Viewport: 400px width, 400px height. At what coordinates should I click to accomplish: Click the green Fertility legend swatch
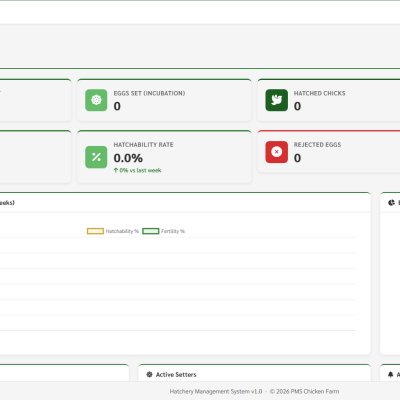click(151, 231)
